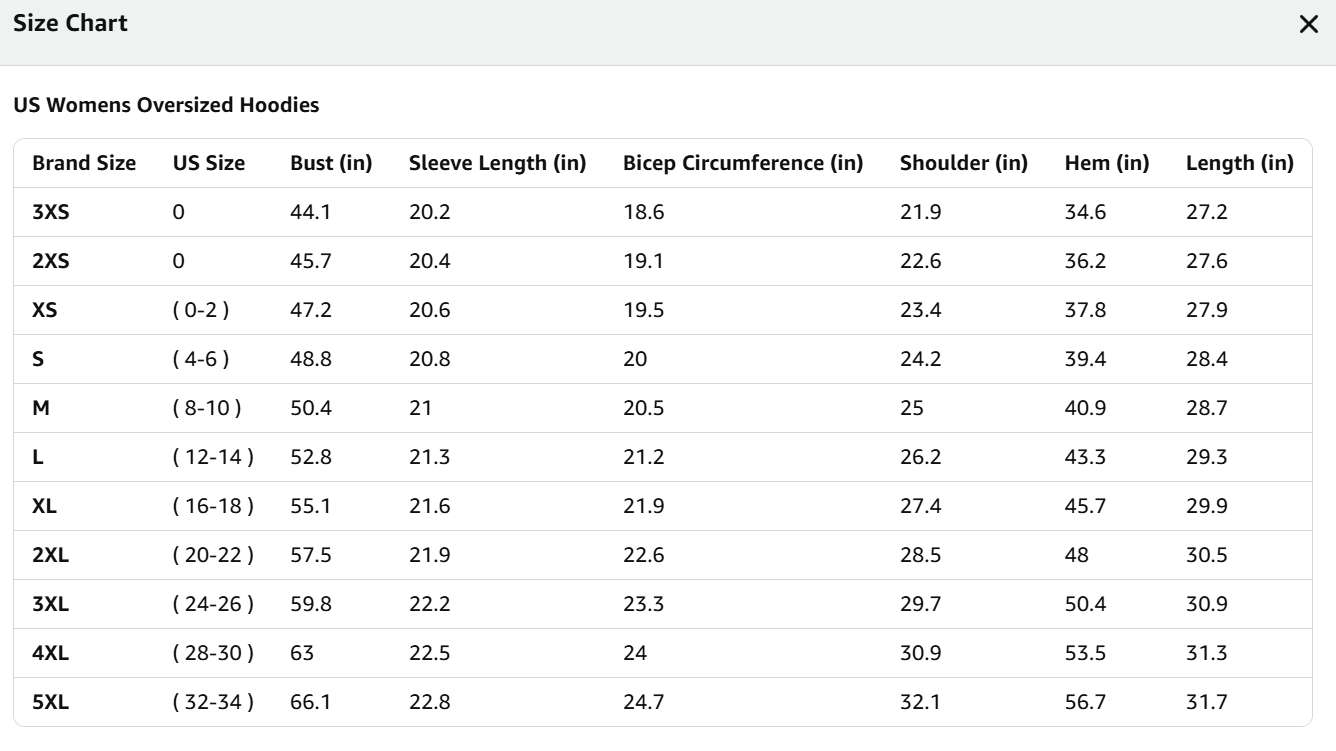This screenshot has width=1336, height=751.
Task: Click the Hem (in) column header
Action: [x=1106, y=163]
